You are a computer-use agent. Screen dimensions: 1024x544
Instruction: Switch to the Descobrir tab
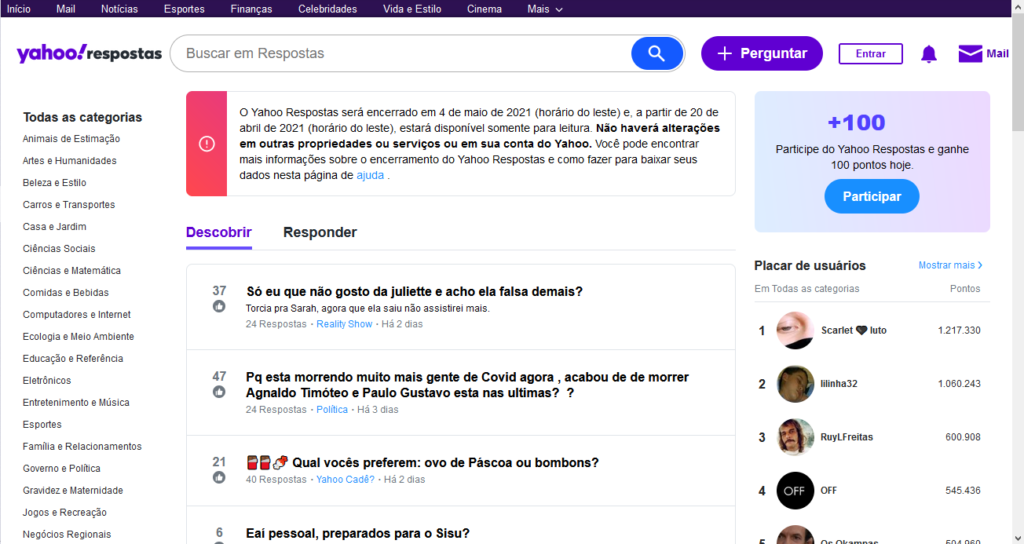point(219,232)
